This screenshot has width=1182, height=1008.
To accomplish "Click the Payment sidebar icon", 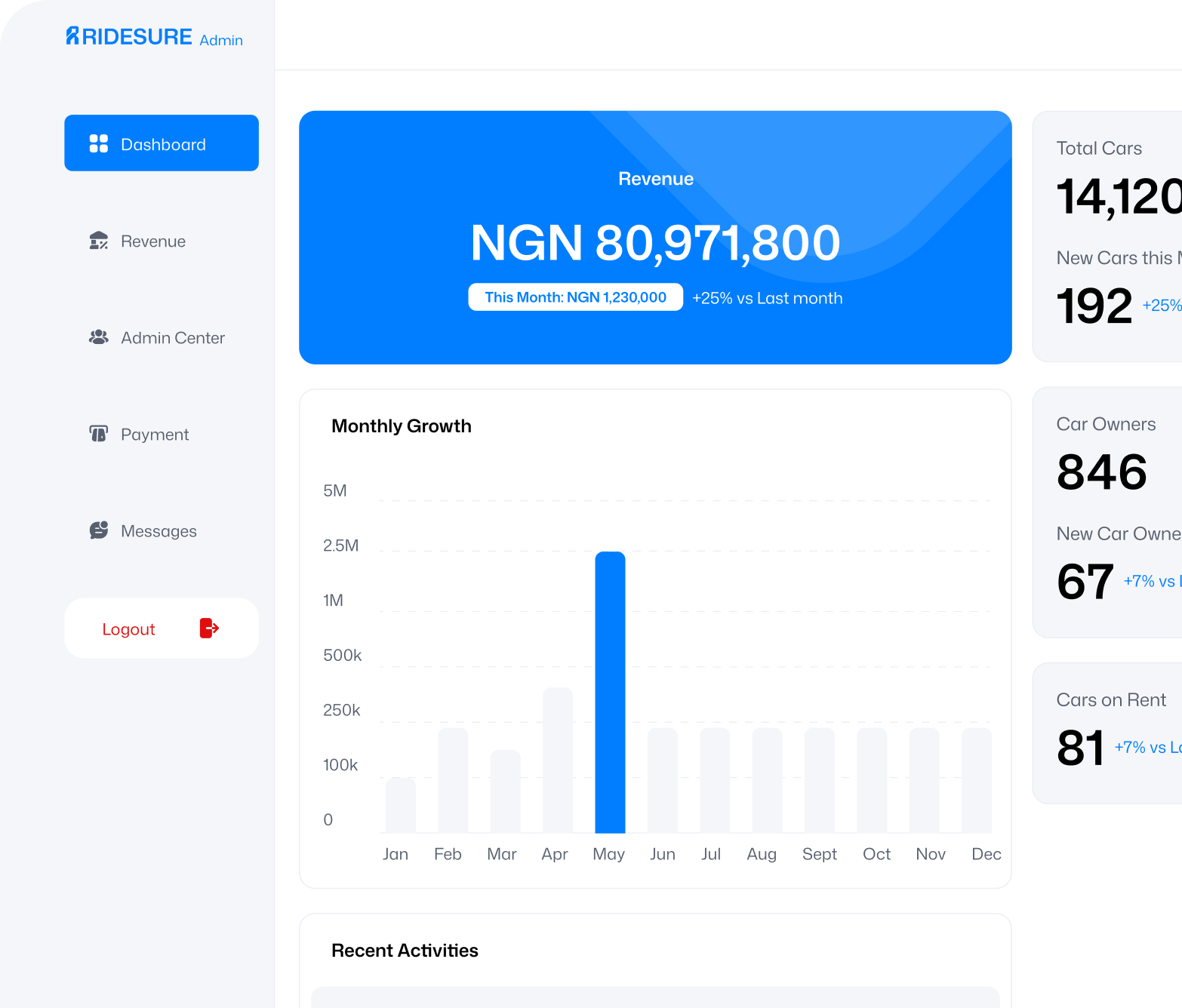I will pos(99,434).
